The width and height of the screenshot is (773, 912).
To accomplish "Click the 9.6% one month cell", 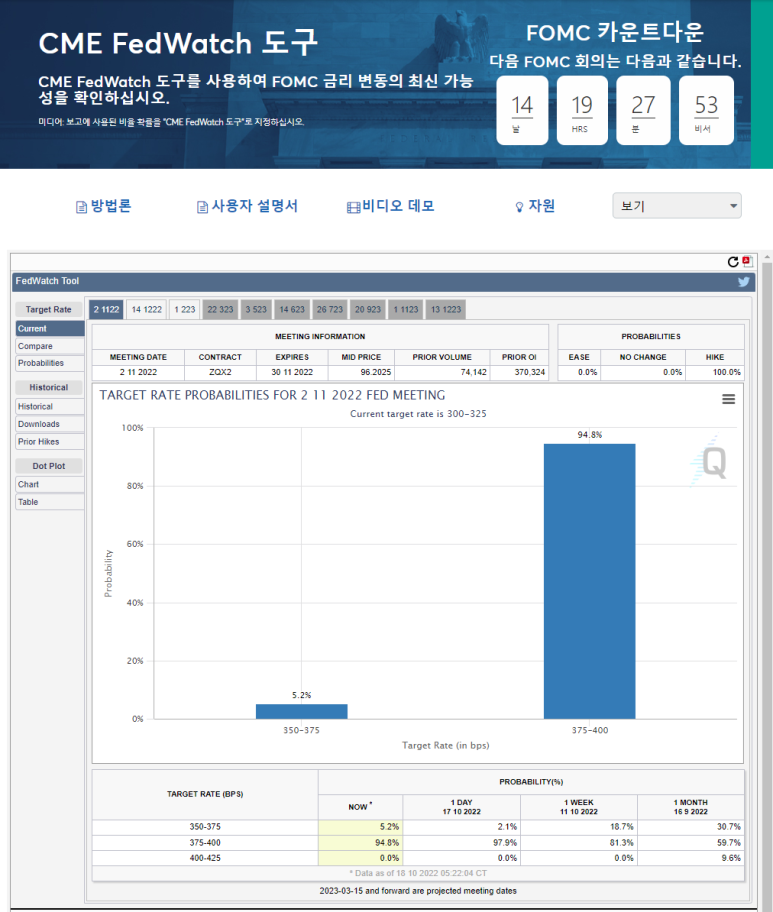I will 690,858.
